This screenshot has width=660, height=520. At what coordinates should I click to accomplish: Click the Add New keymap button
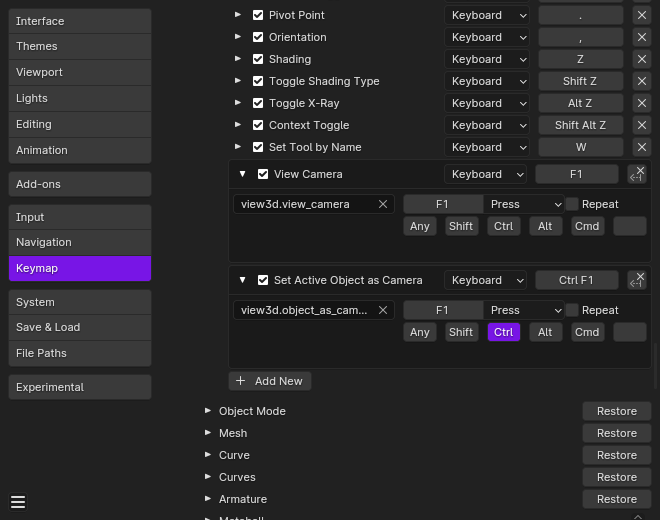pyautogui.click(x=270, y=381)
